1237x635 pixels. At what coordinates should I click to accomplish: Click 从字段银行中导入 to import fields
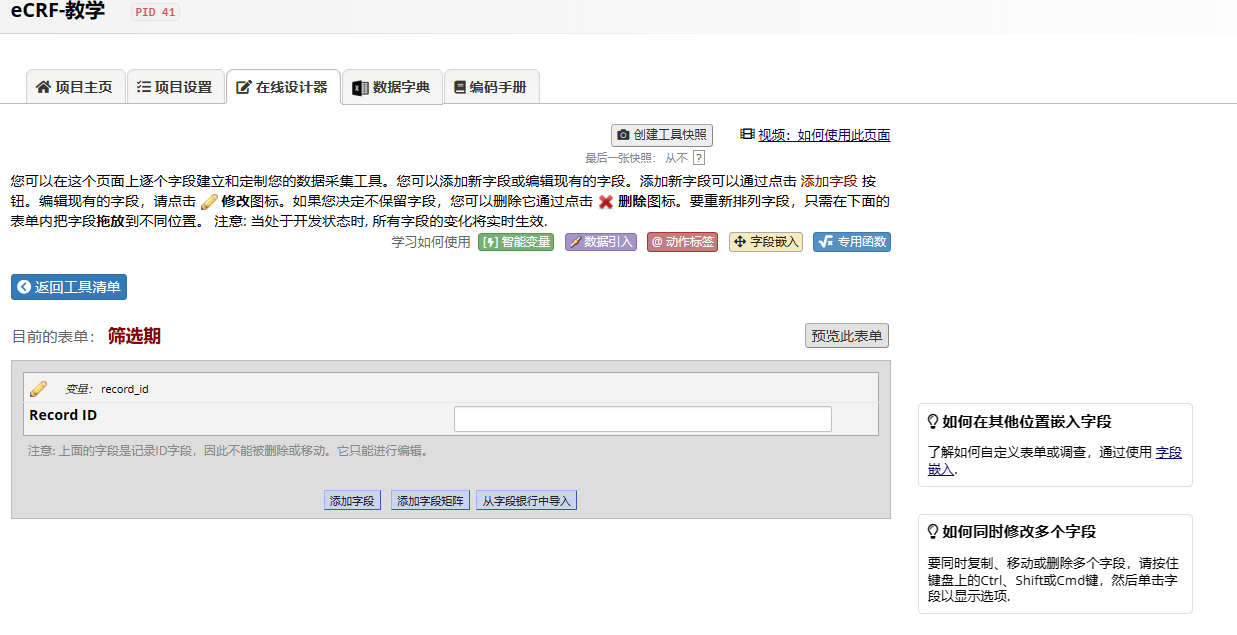pyautogui.click(x=526, y=499)
